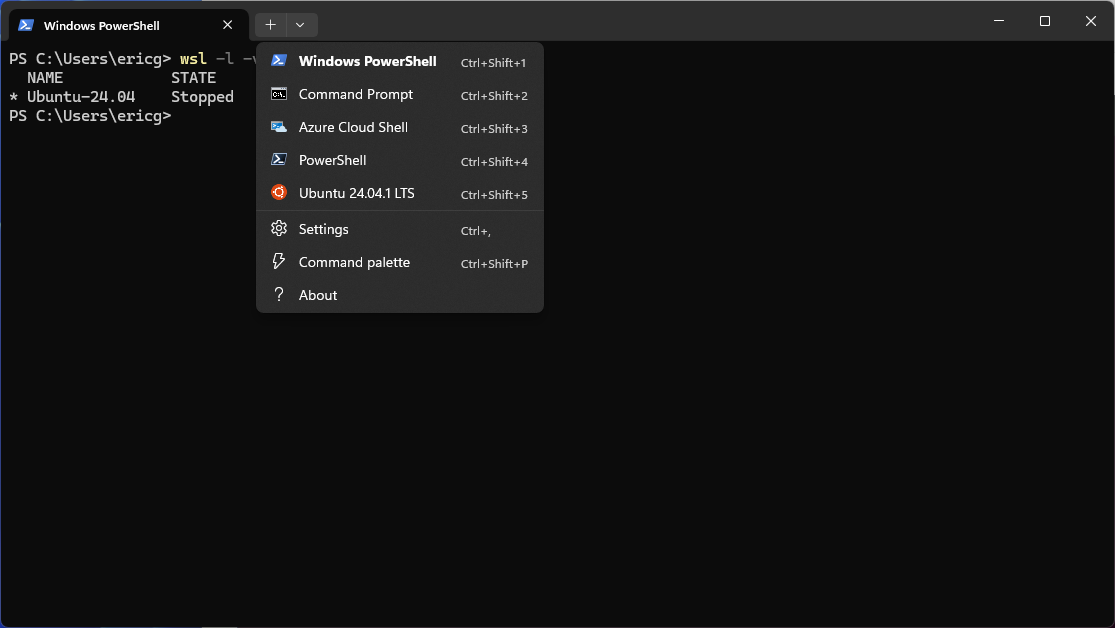The width and height of the screenshot is (1115, 628).
Task: Click the Azure Cloud Shell cloud icon
Action: 279,127
